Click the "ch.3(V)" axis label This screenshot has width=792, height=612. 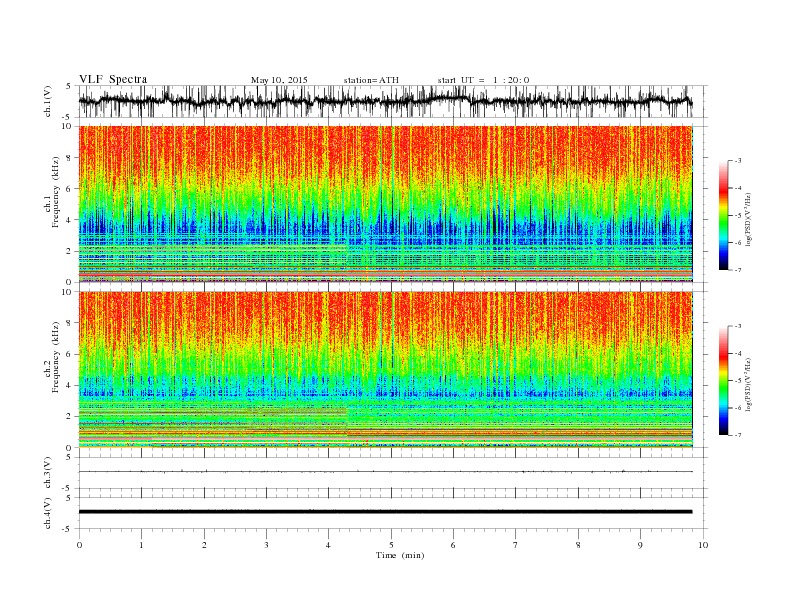pyautogui.click(x=48, y=474)
